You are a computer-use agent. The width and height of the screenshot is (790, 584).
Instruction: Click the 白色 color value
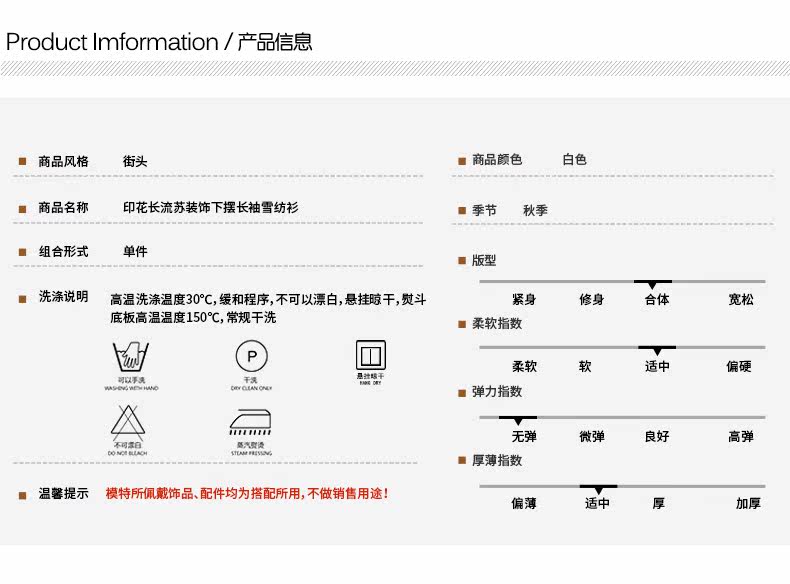(574, 160)
